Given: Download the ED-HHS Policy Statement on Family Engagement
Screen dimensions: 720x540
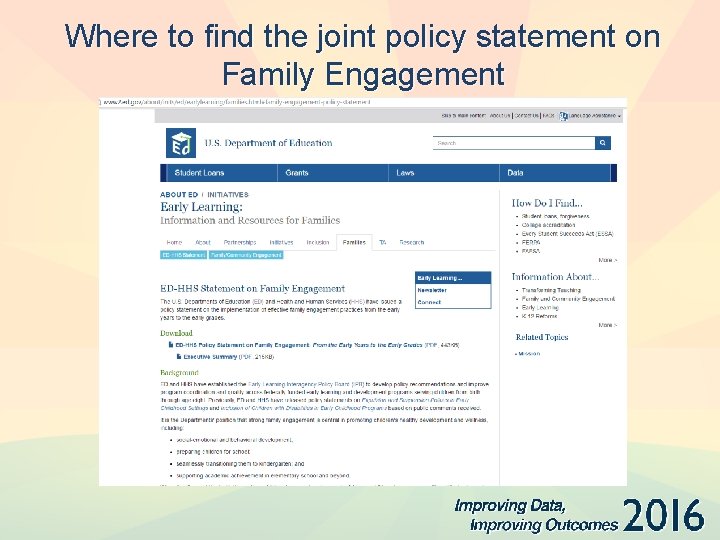Looking at the screenshot, I should tap(298, 345).
